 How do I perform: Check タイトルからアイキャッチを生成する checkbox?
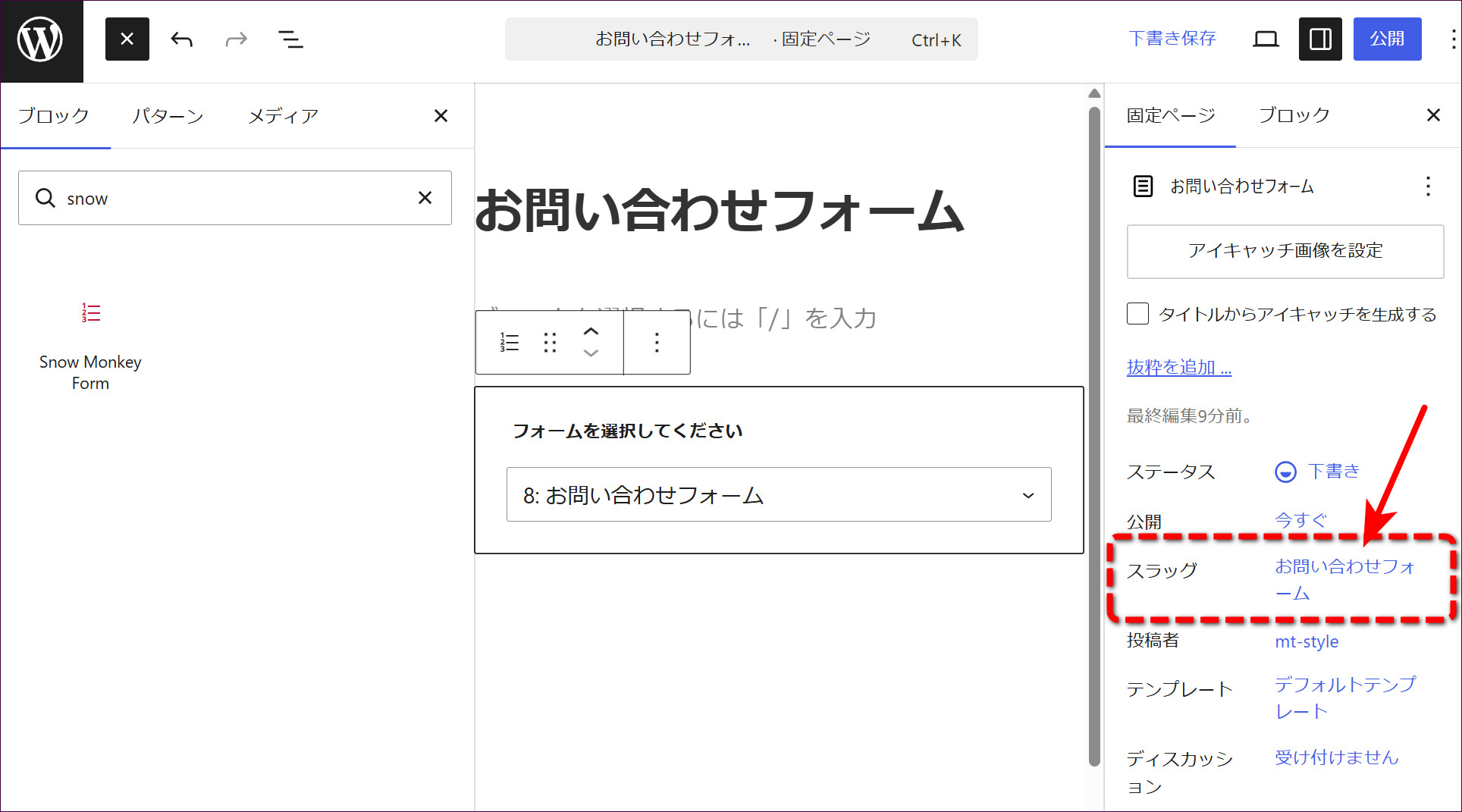[1137, 314]
